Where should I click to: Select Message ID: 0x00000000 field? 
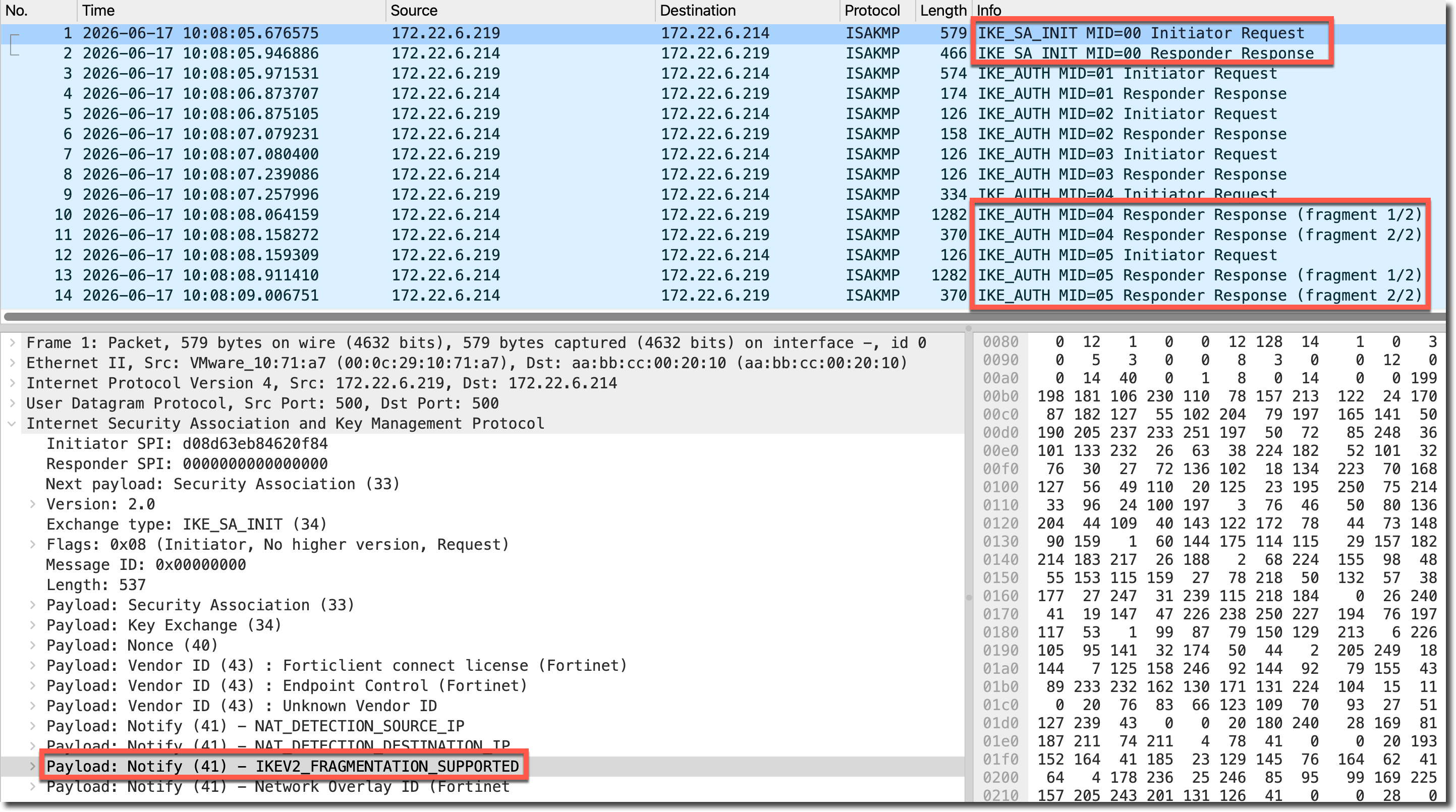click(x=146, y=564)
